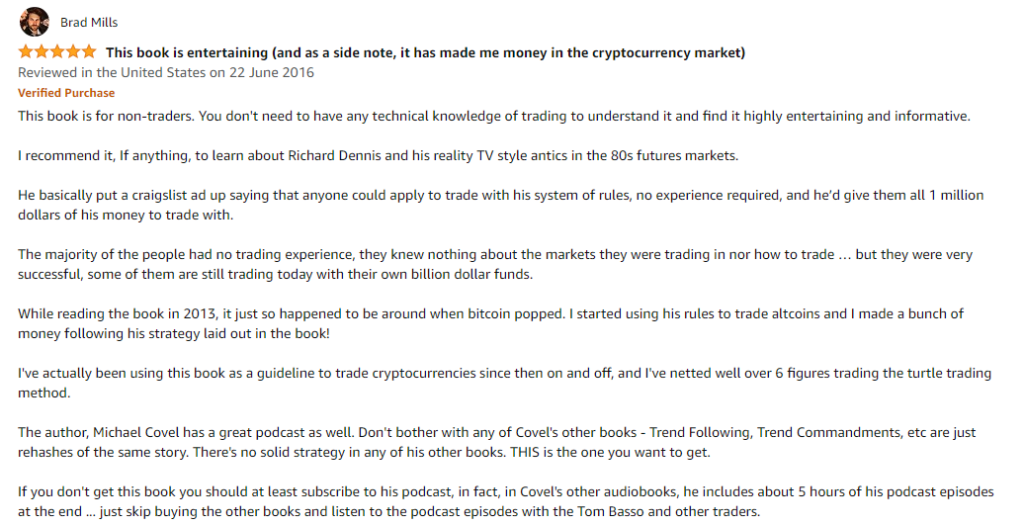Screen dimensions: 1024x525
Task: Click the fourth star in the rating
Action: [x=72, y=52]
